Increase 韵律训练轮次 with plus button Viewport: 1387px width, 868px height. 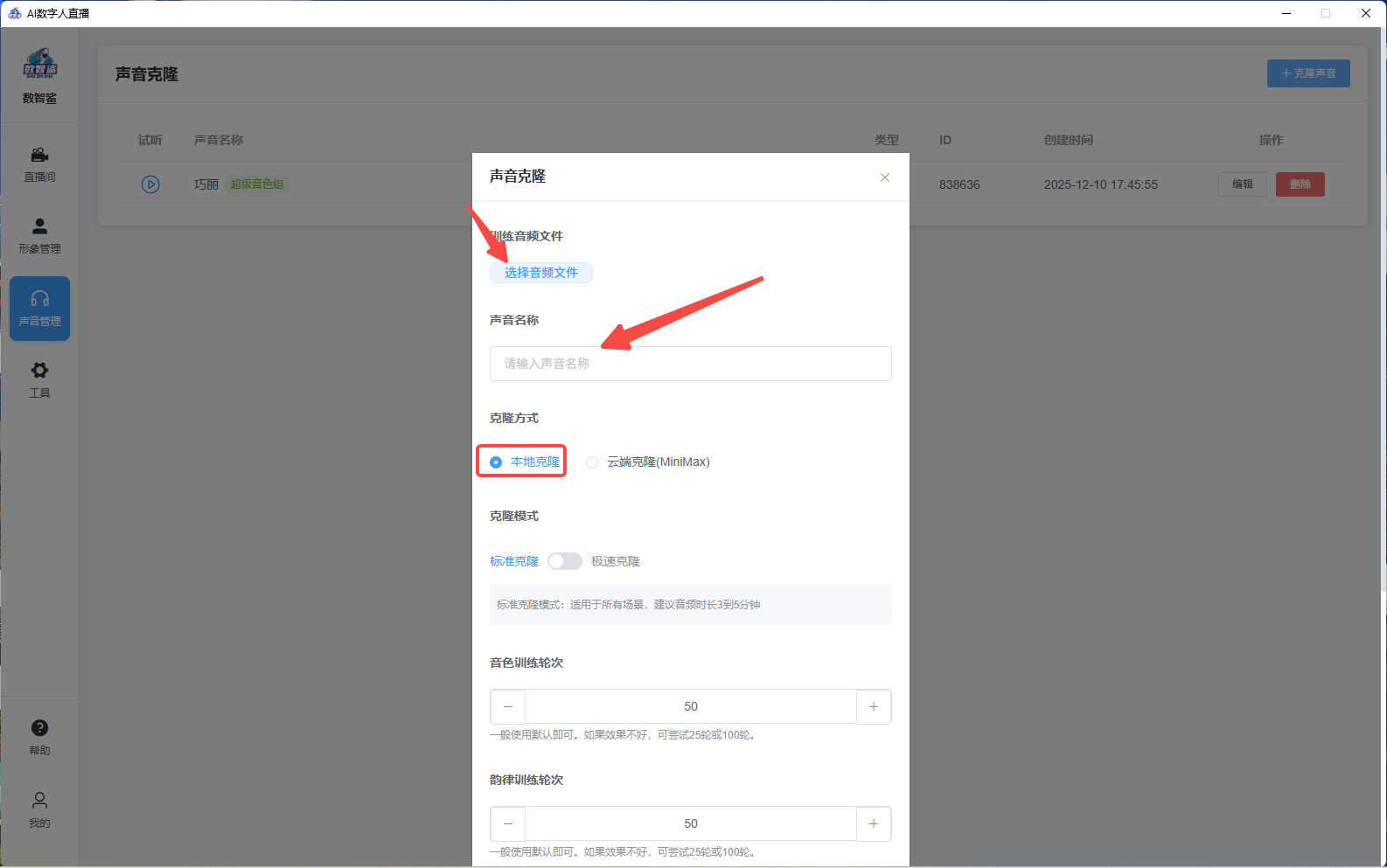point(874,823)
